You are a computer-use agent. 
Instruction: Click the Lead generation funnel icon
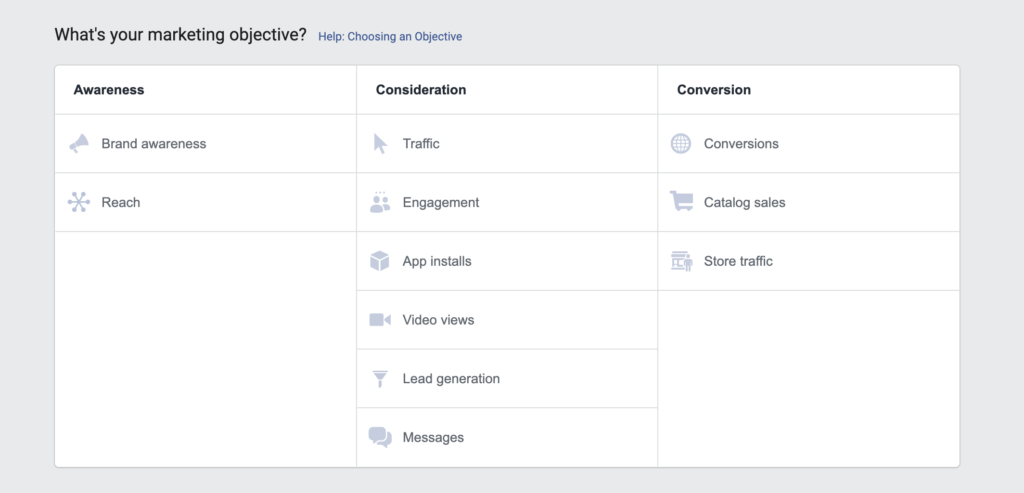[380, 379]
